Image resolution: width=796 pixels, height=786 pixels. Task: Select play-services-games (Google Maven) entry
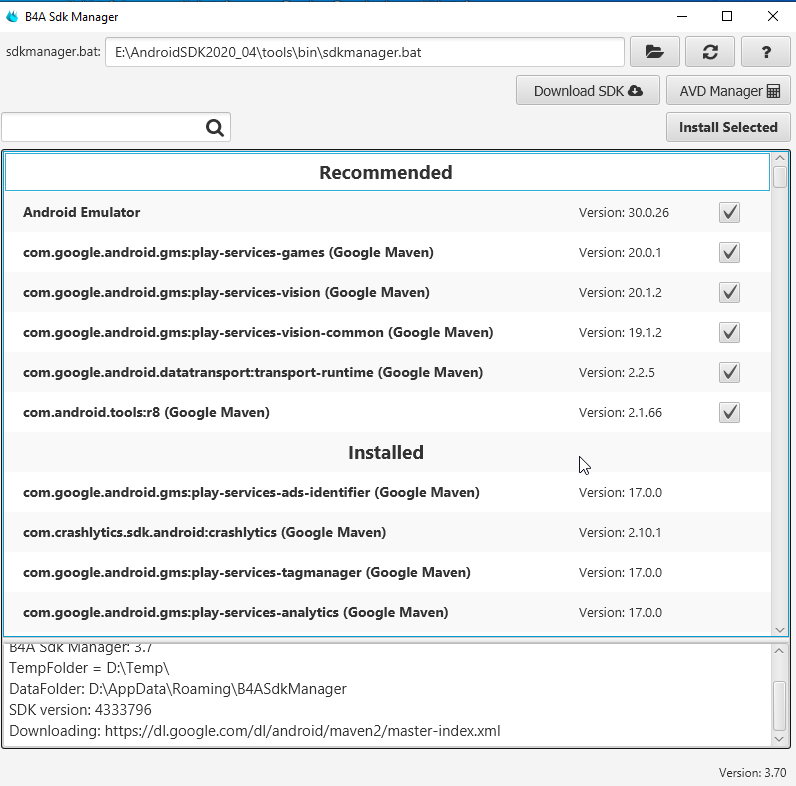pos(228,252)
